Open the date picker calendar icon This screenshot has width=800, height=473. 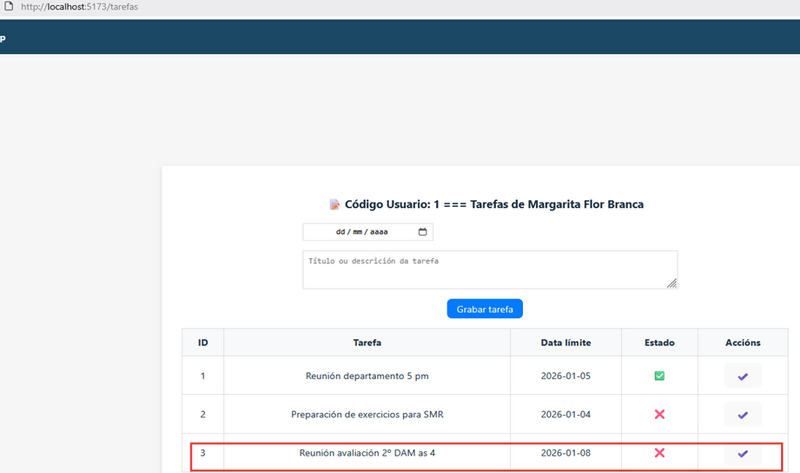[422, 232]
